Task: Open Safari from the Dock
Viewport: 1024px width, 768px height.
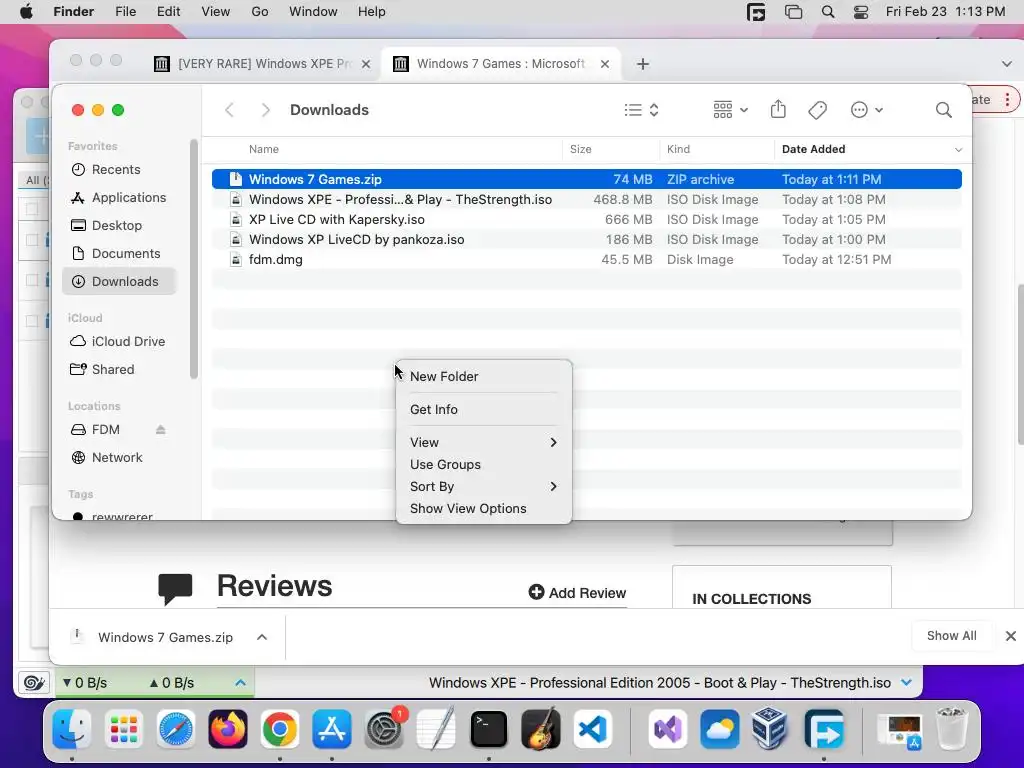Action: point(176,728)
